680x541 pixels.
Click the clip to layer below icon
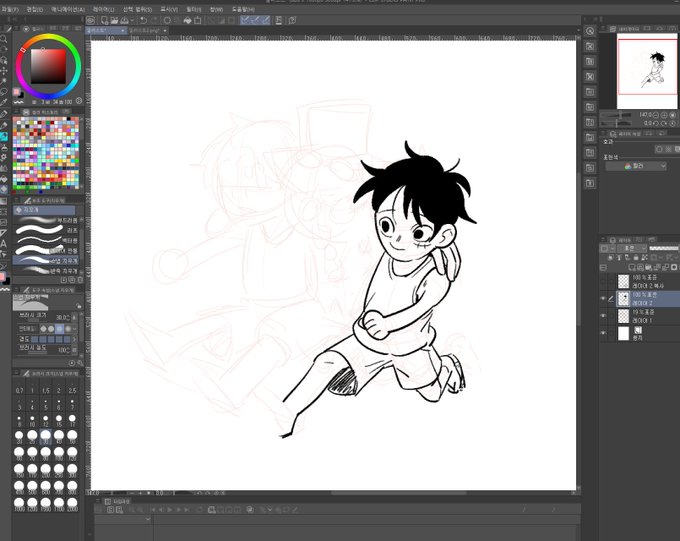click(610, 258)
